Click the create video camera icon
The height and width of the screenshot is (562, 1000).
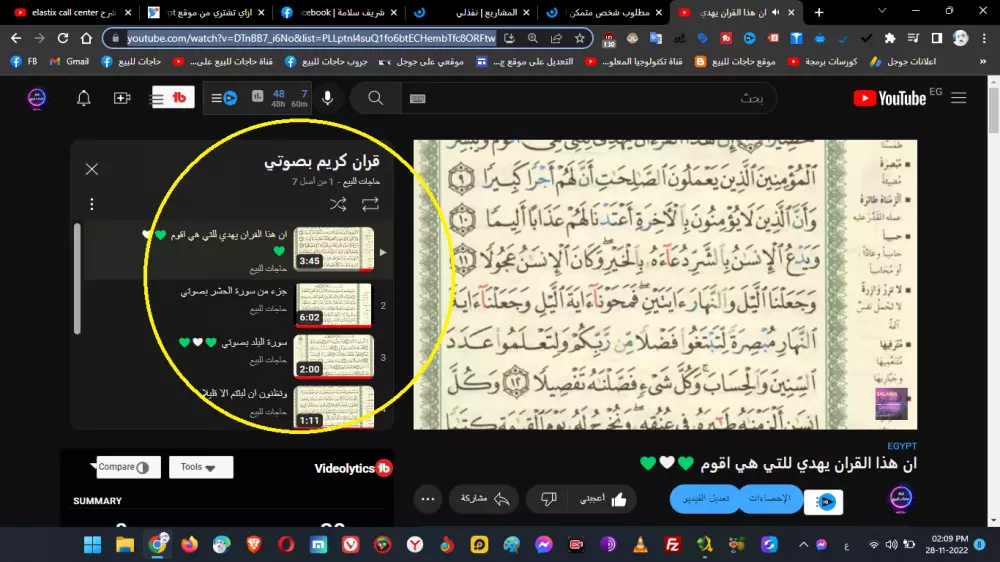[122, 98]
